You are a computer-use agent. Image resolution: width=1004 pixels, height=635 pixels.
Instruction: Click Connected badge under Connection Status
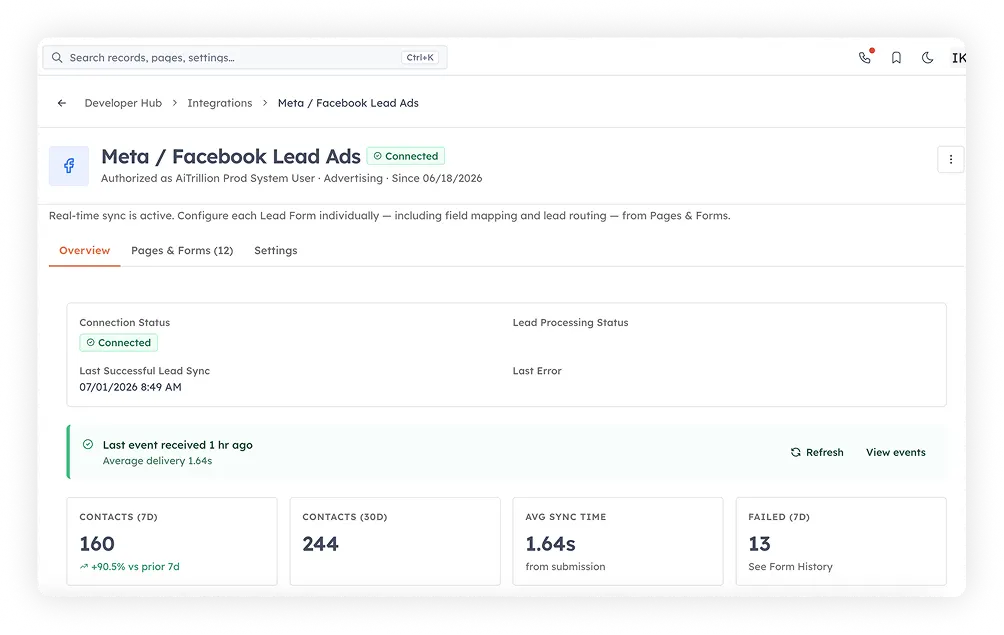point(118,342)
